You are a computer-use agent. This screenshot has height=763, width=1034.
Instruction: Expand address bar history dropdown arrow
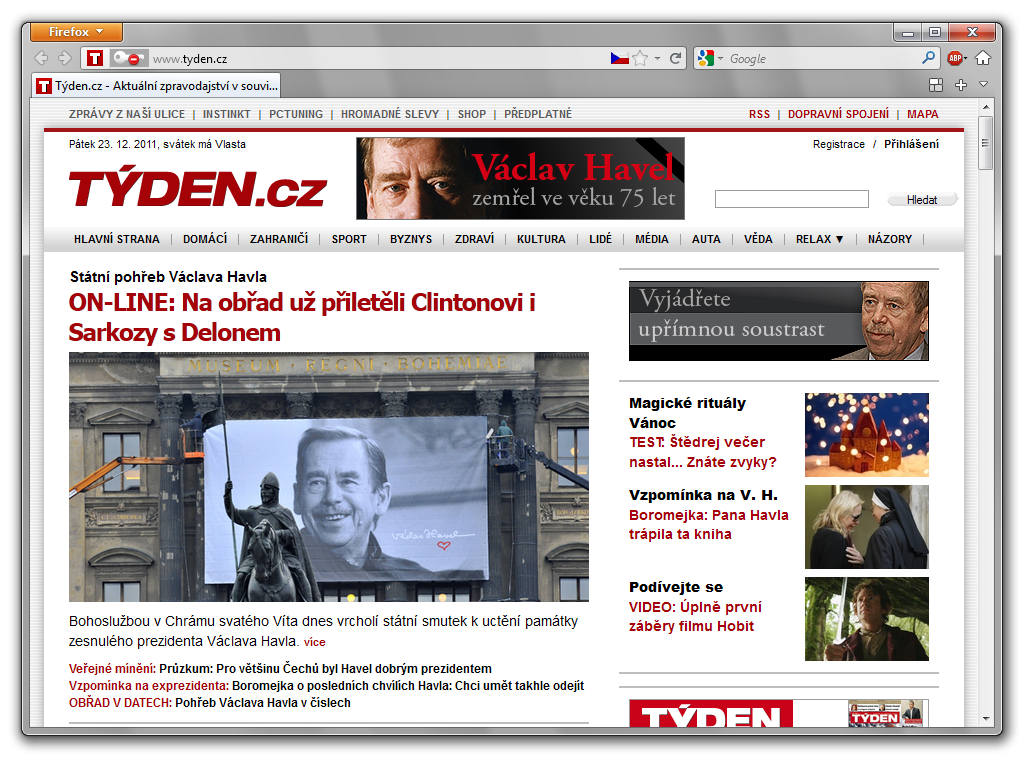(x=657, y=59)
